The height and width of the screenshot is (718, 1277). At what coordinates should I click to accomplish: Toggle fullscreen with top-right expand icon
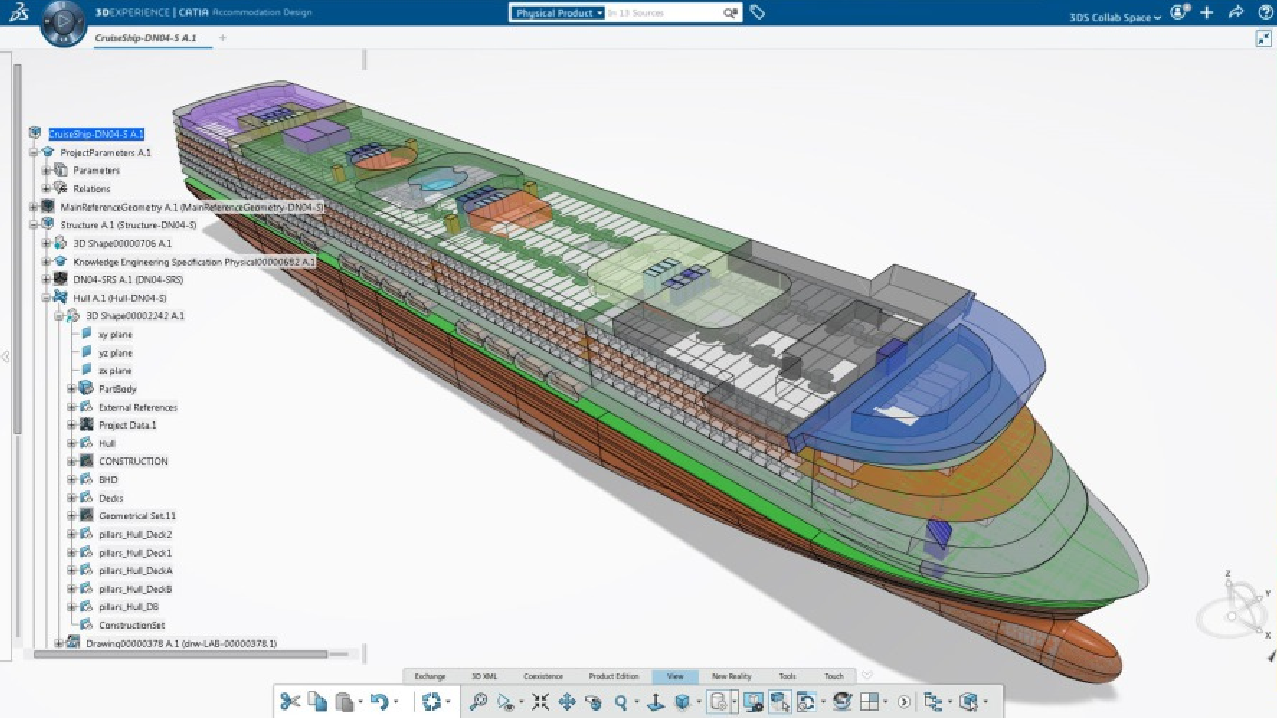(1263, 38)
